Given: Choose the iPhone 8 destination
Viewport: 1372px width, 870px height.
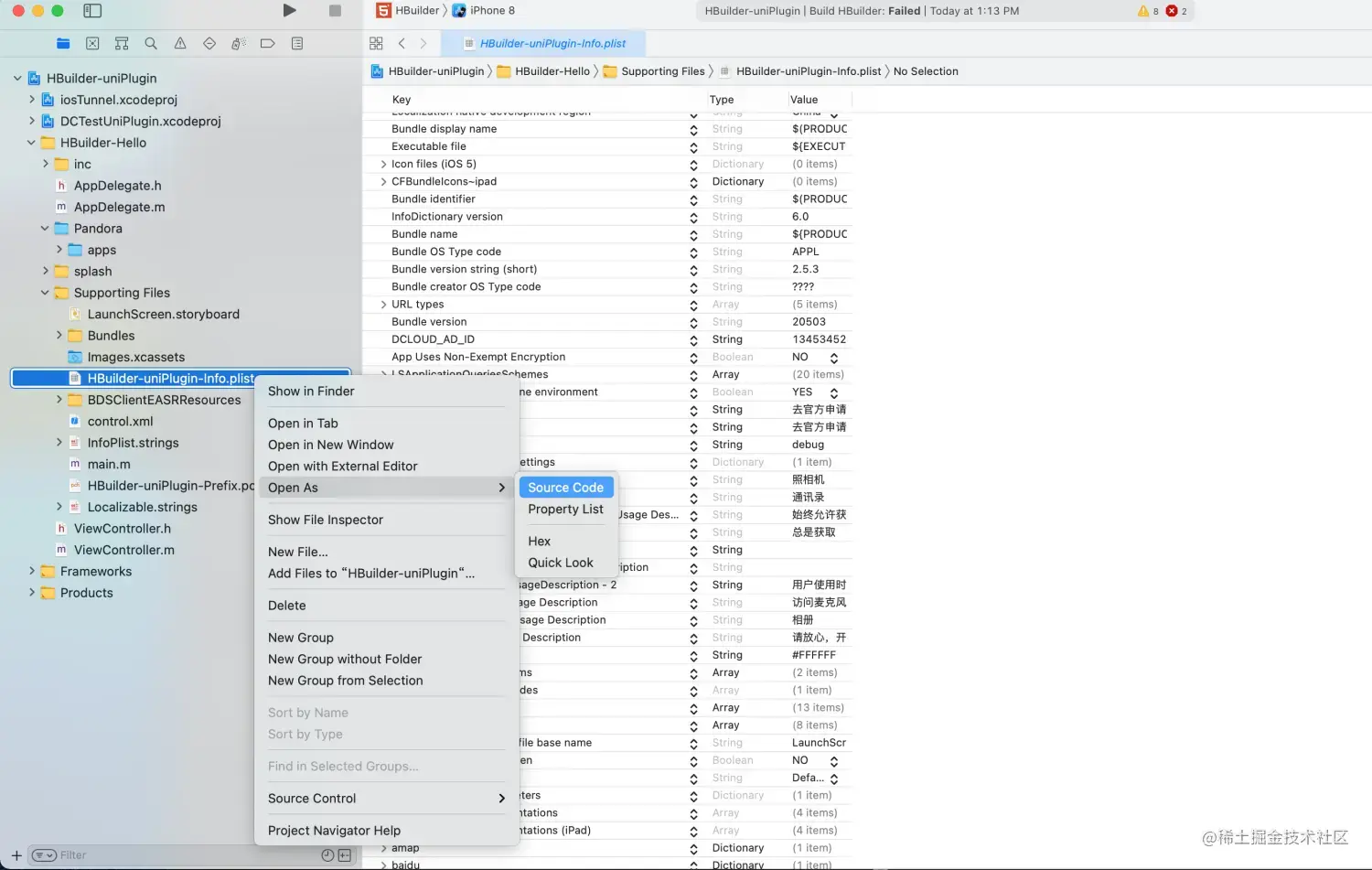Looking at the screenshot, I should coord(484,11).
